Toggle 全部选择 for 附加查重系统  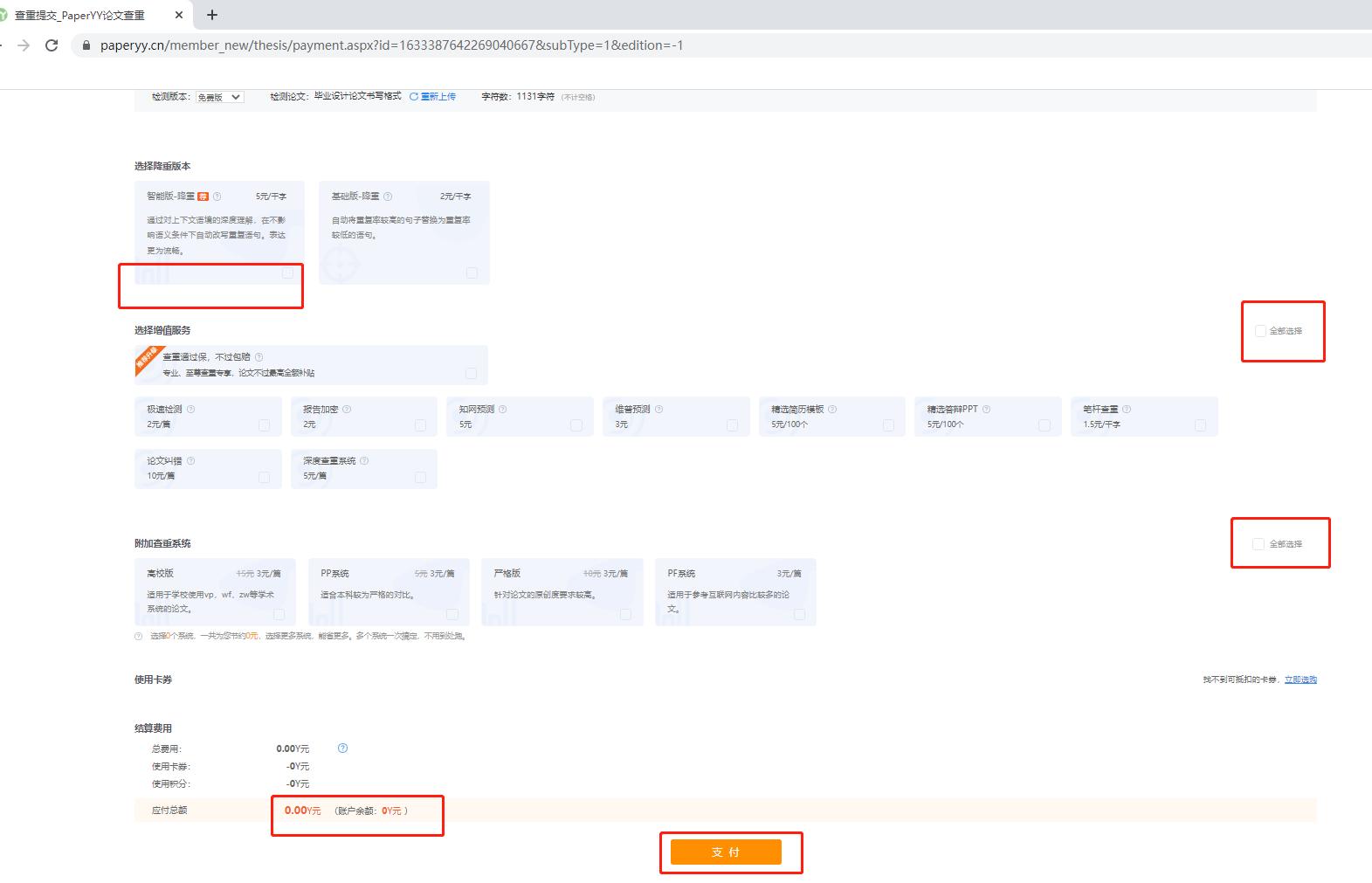coord(1258,544)
